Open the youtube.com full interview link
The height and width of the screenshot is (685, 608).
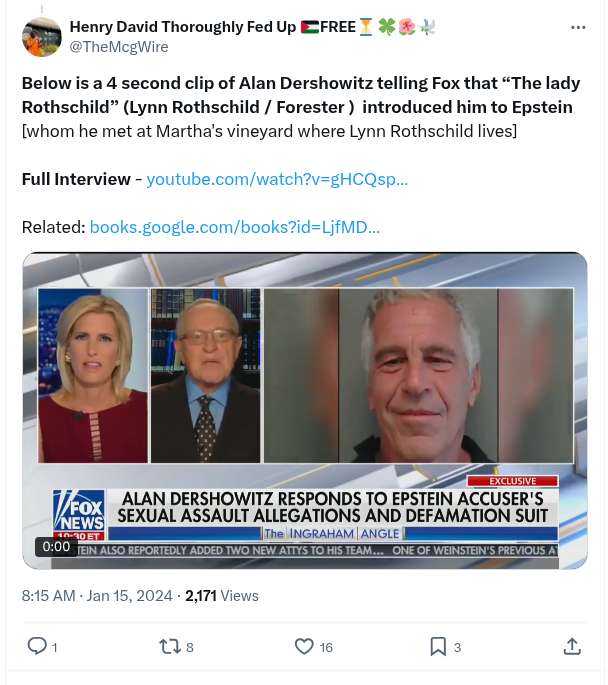277,179
